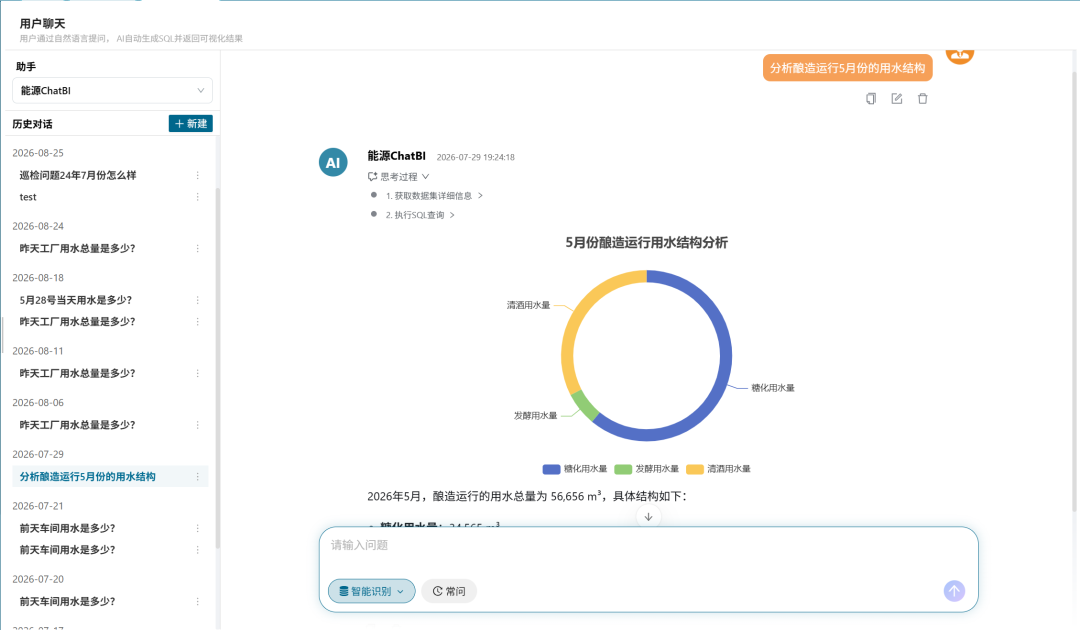Image resolution: width=1080 pixels, height=630 pixels.
Task: Click the blue 糖化用水量 donut segment
Action: [x=725, y=356]
